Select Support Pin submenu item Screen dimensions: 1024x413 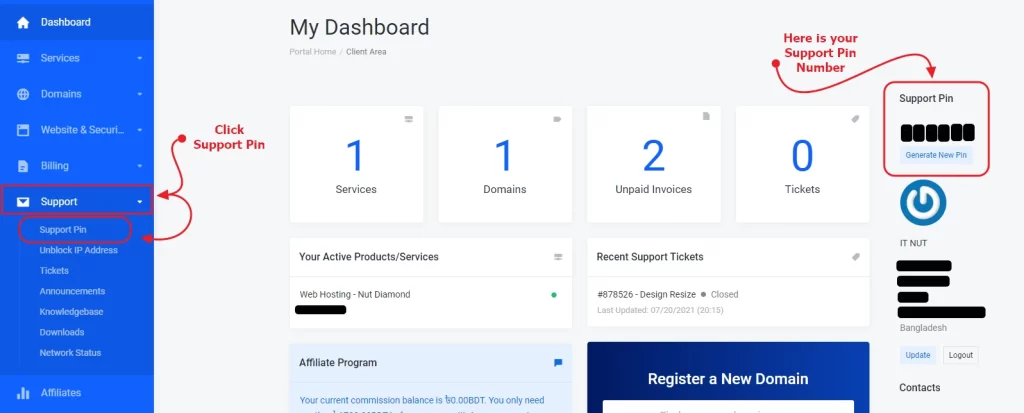coord(63,230)
